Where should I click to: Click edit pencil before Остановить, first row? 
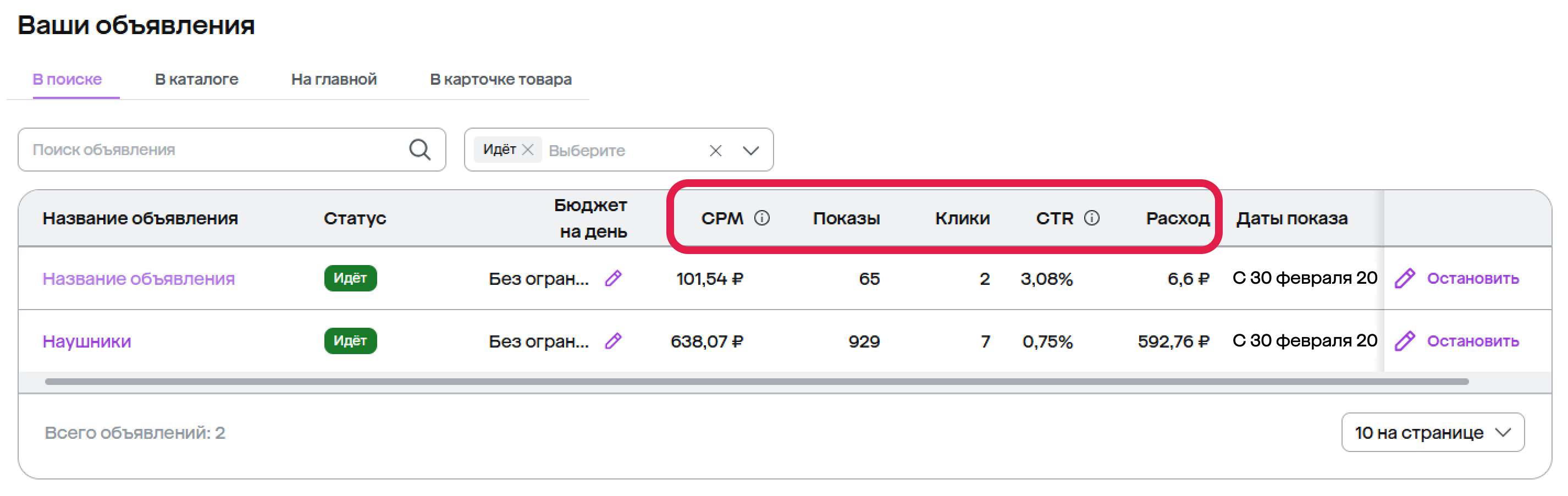click(x=1404, y=278)
